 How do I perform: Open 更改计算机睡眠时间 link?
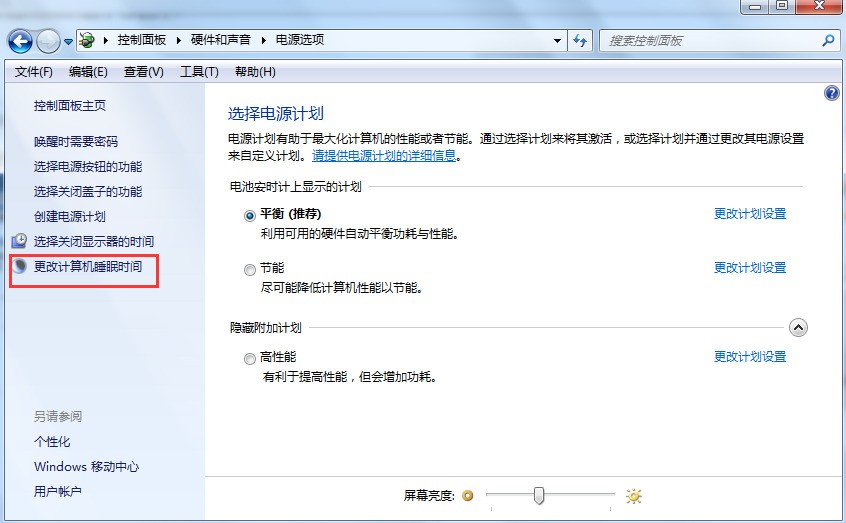[88, 267]
